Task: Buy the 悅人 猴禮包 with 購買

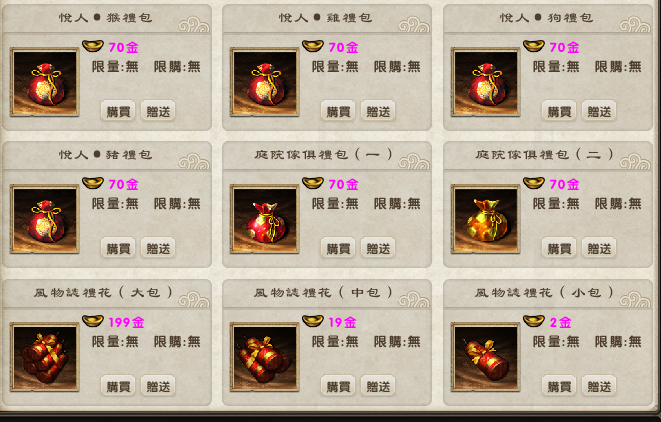Action: tap(118, 111)
